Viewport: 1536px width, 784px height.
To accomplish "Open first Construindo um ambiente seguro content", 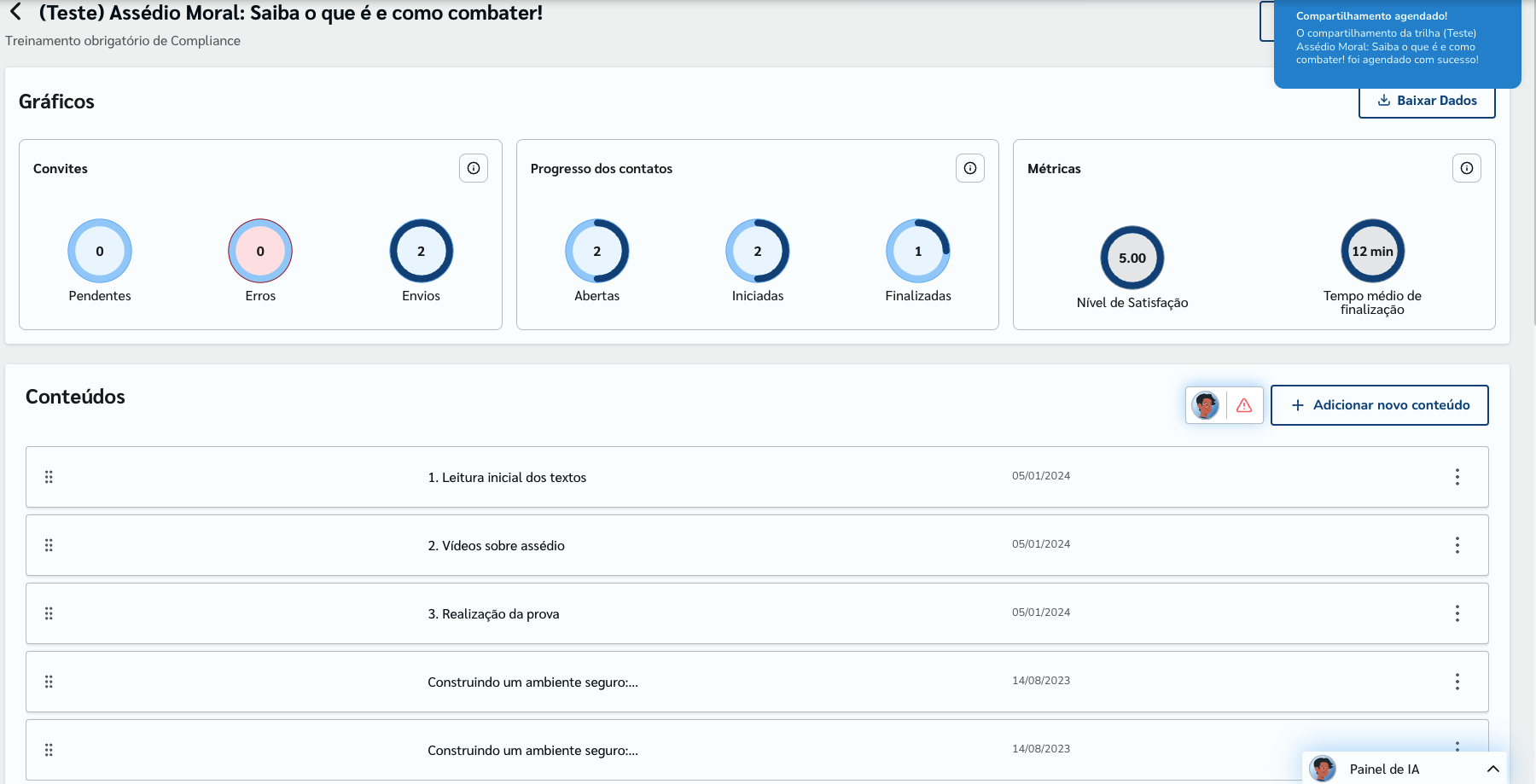I will click(x=532, y=682).
